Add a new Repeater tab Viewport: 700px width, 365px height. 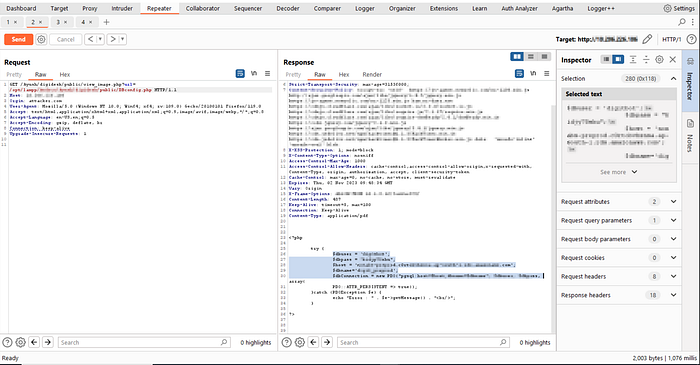[106, 22]
